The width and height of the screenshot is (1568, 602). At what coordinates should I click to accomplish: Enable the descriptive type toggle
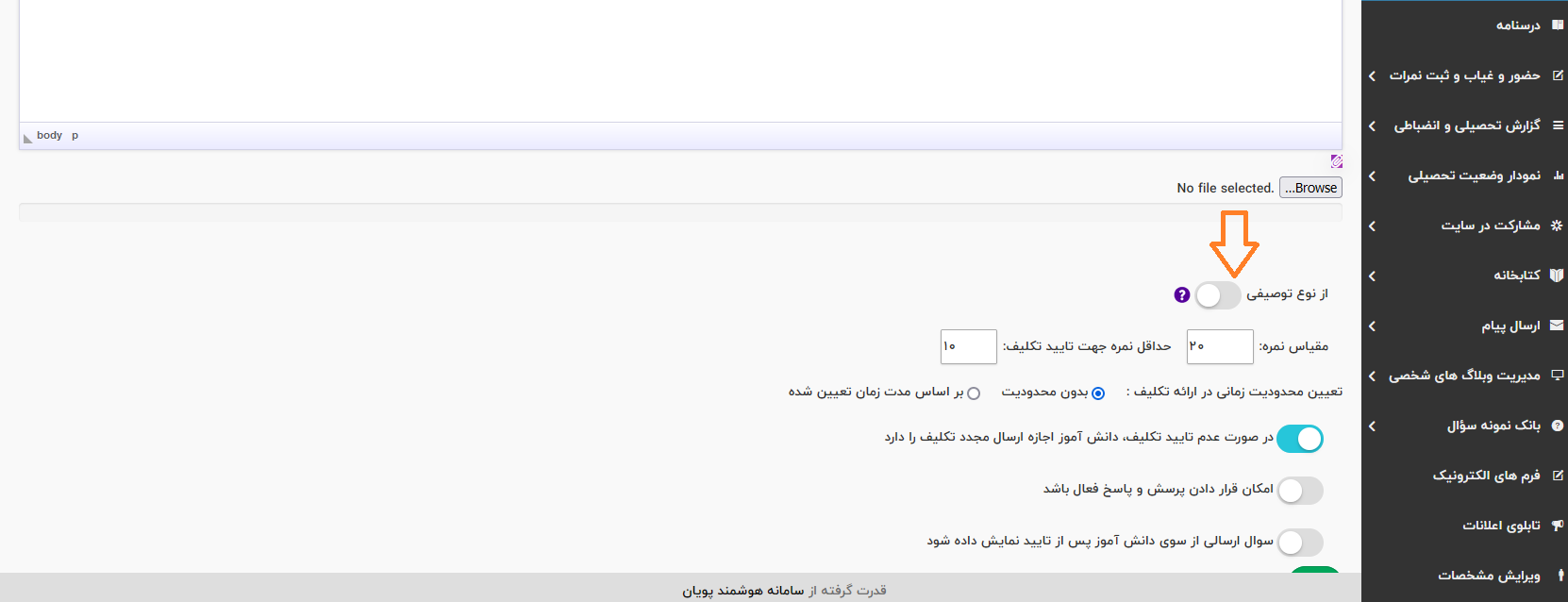[1218, 295]
